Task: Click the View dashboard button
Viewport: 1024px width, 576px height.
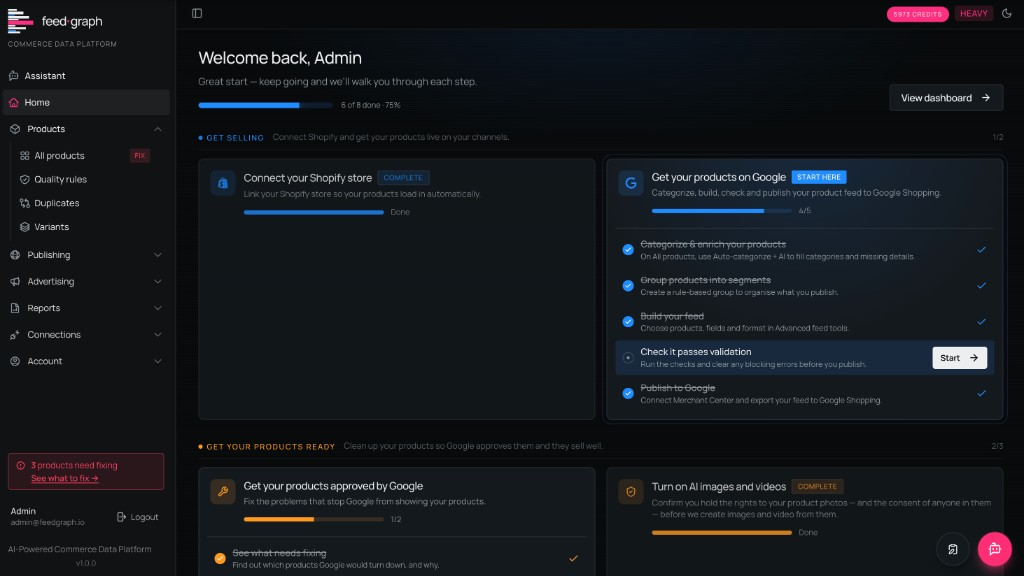Action: [946, 98]
